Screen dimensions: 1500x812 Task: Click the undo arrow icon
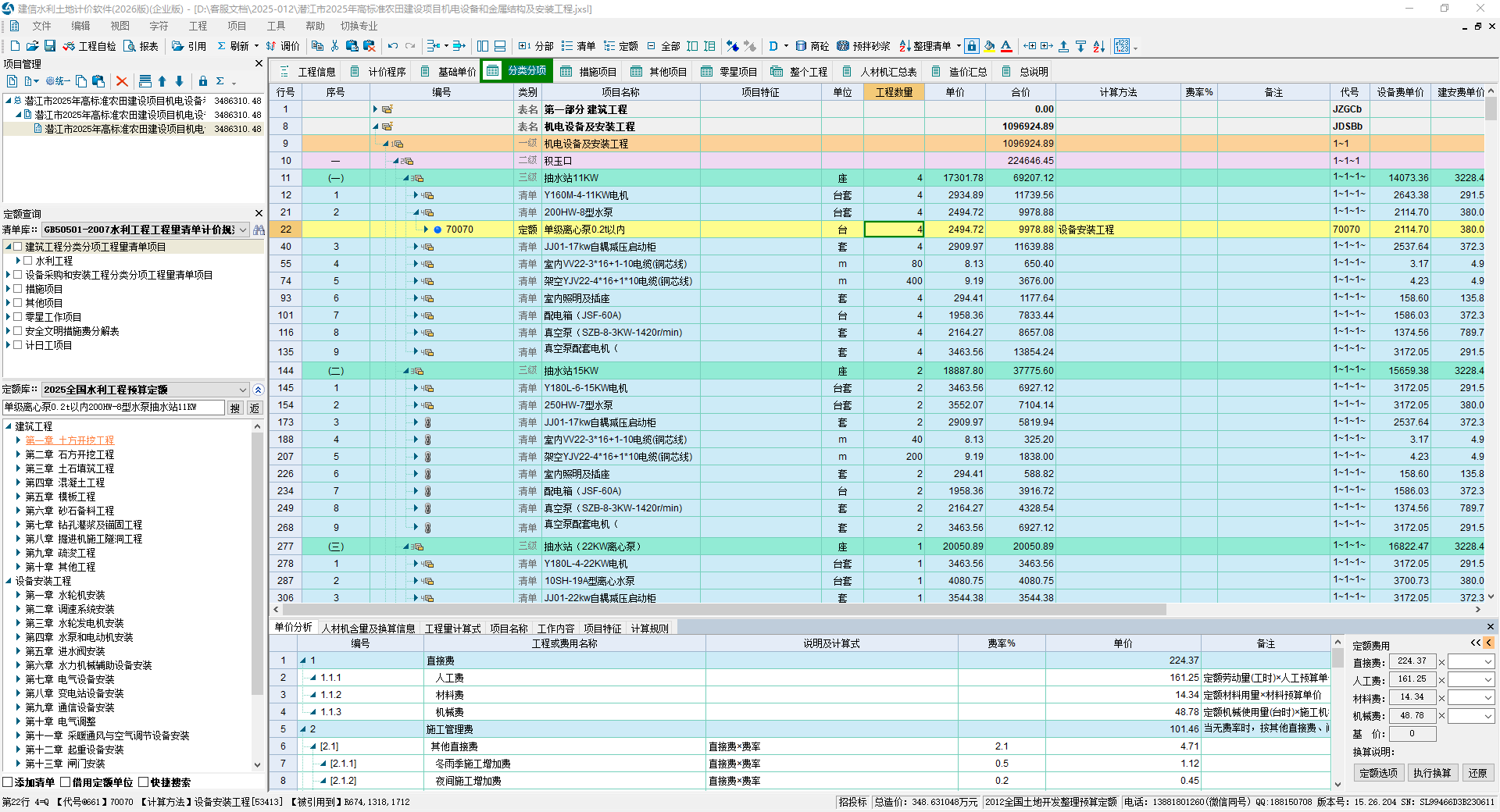tap(393, 46)
